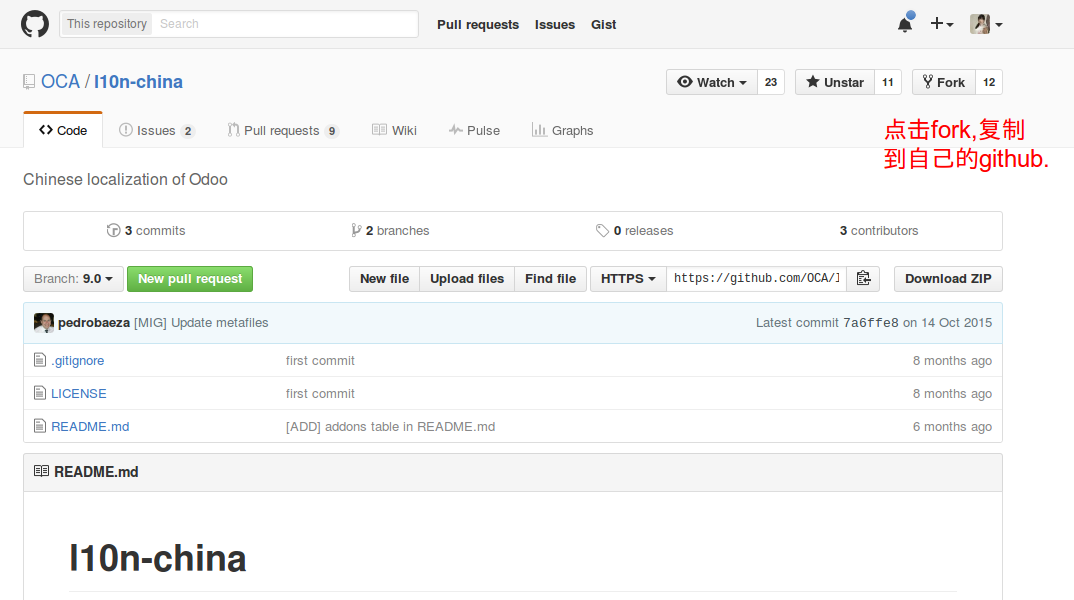View the 12 forks count
Image resolution: width=1074 pixels, height=600 pixels.
989,82
